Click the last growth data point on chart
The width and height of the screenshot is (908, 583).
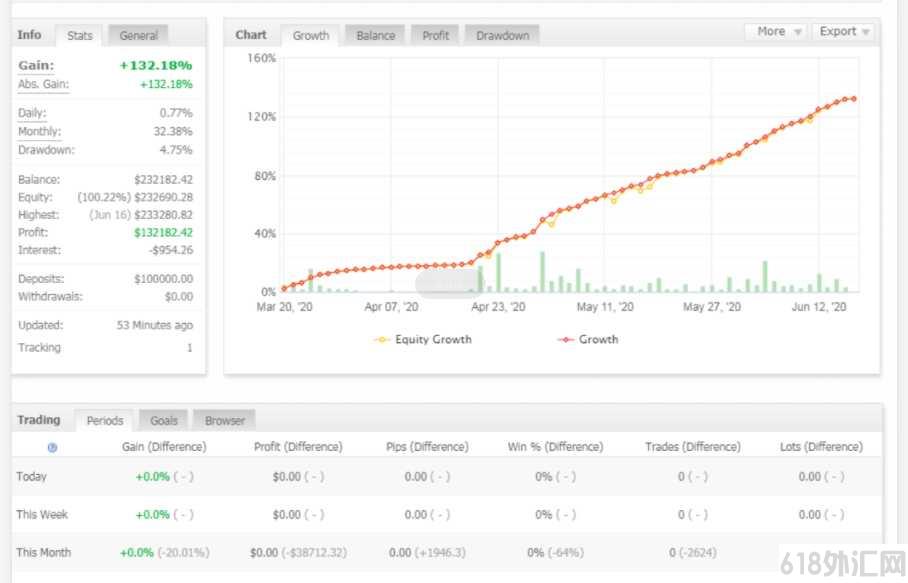pos(854,99)
